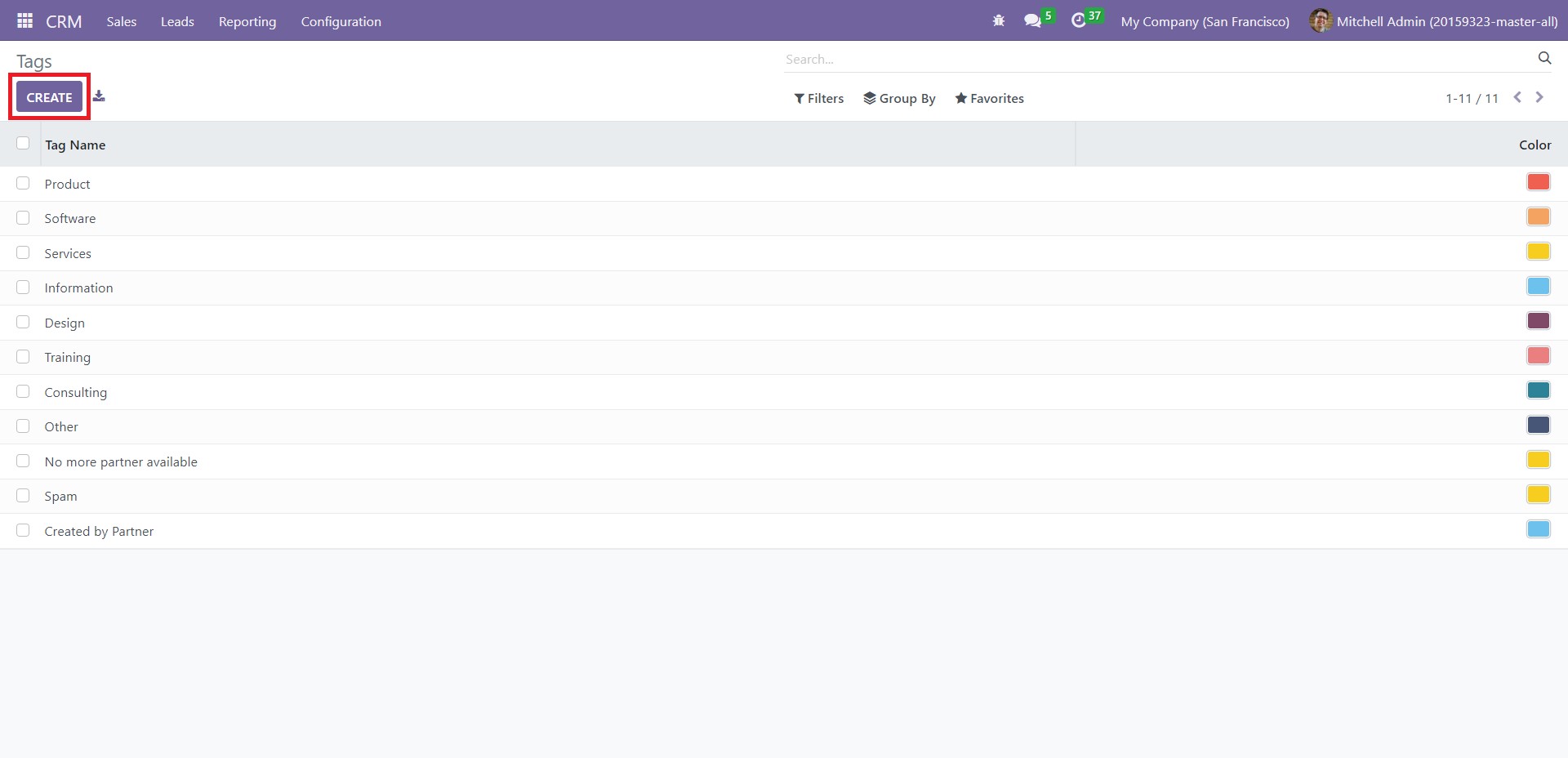Open the conversations chat icon
This screenshot has width=1568, height=758.
(x=1033, y=20)
